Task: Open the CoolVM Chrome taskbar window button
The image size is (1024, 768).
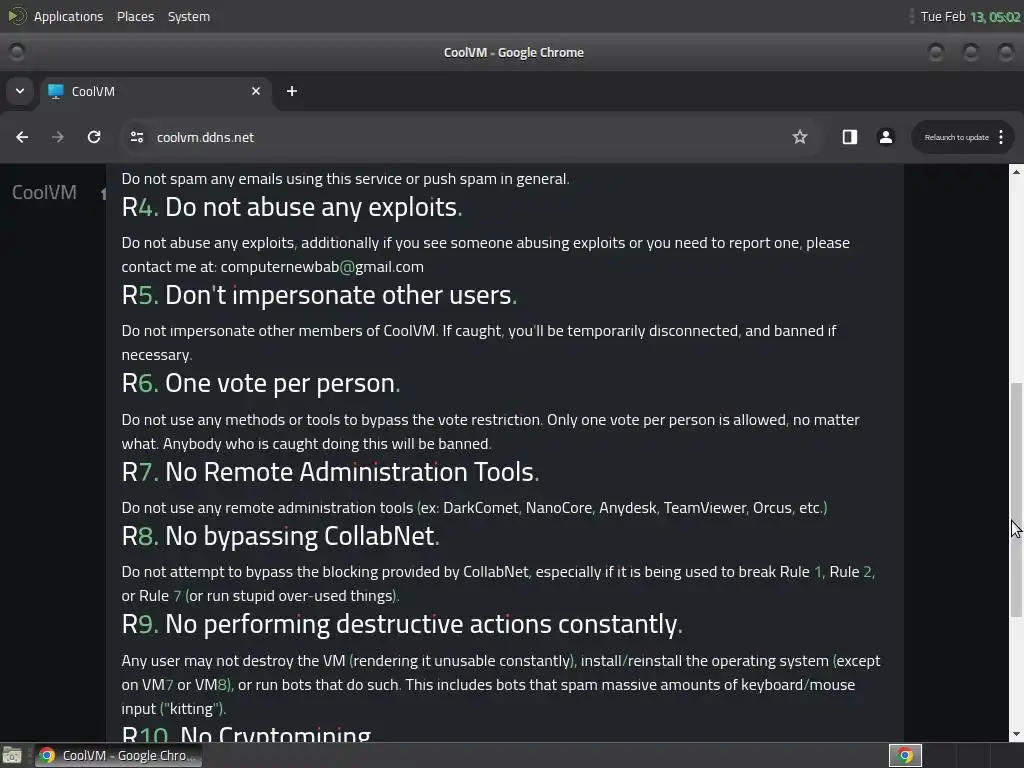Action: [x=119, y=756]
